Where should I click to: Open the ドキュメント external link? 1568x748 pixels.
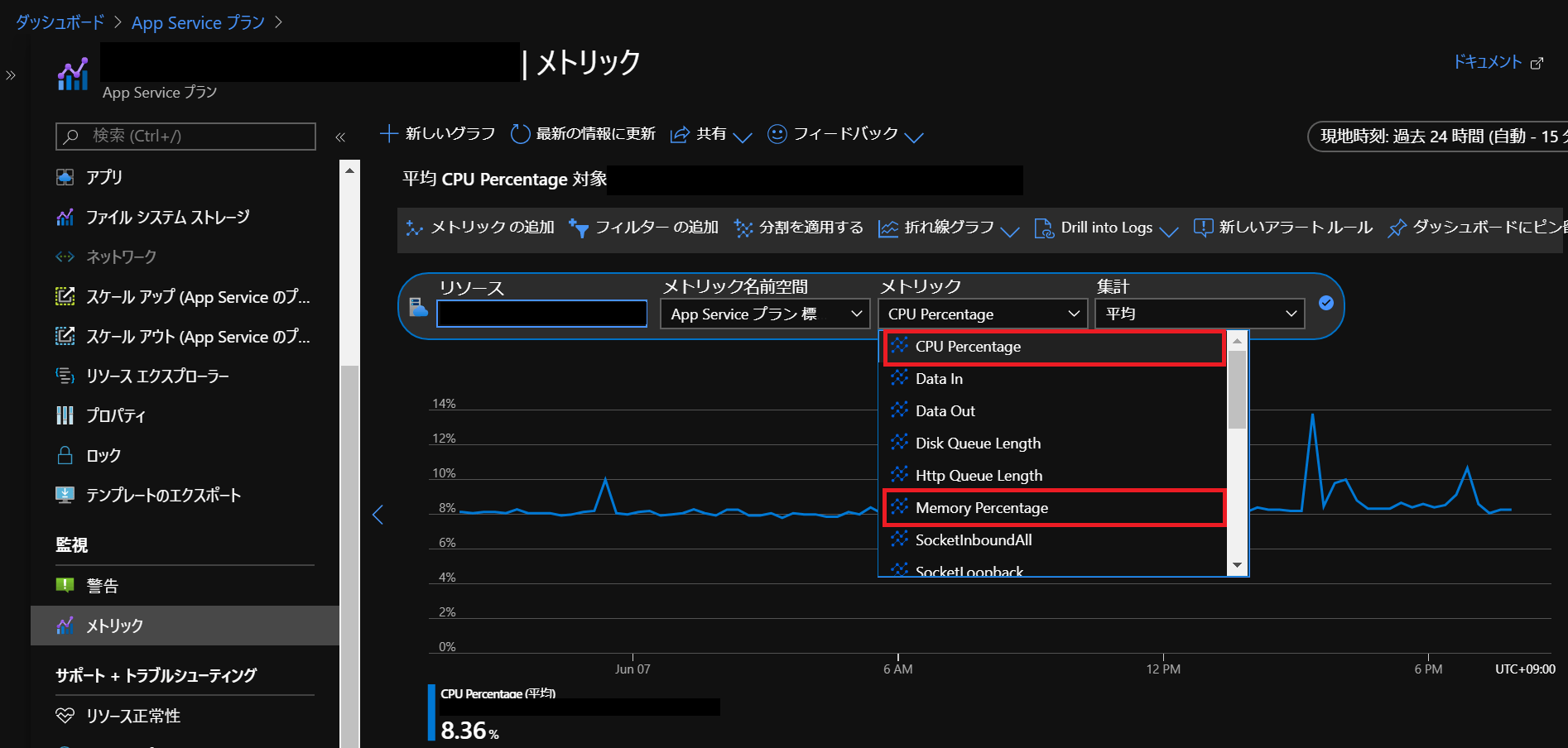(x=1498, y=62)
